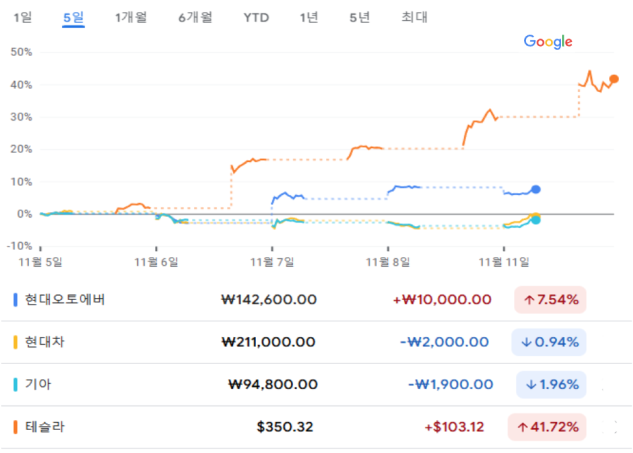
Task: Switch to the 5년 range tab
Action: [360, 17]
